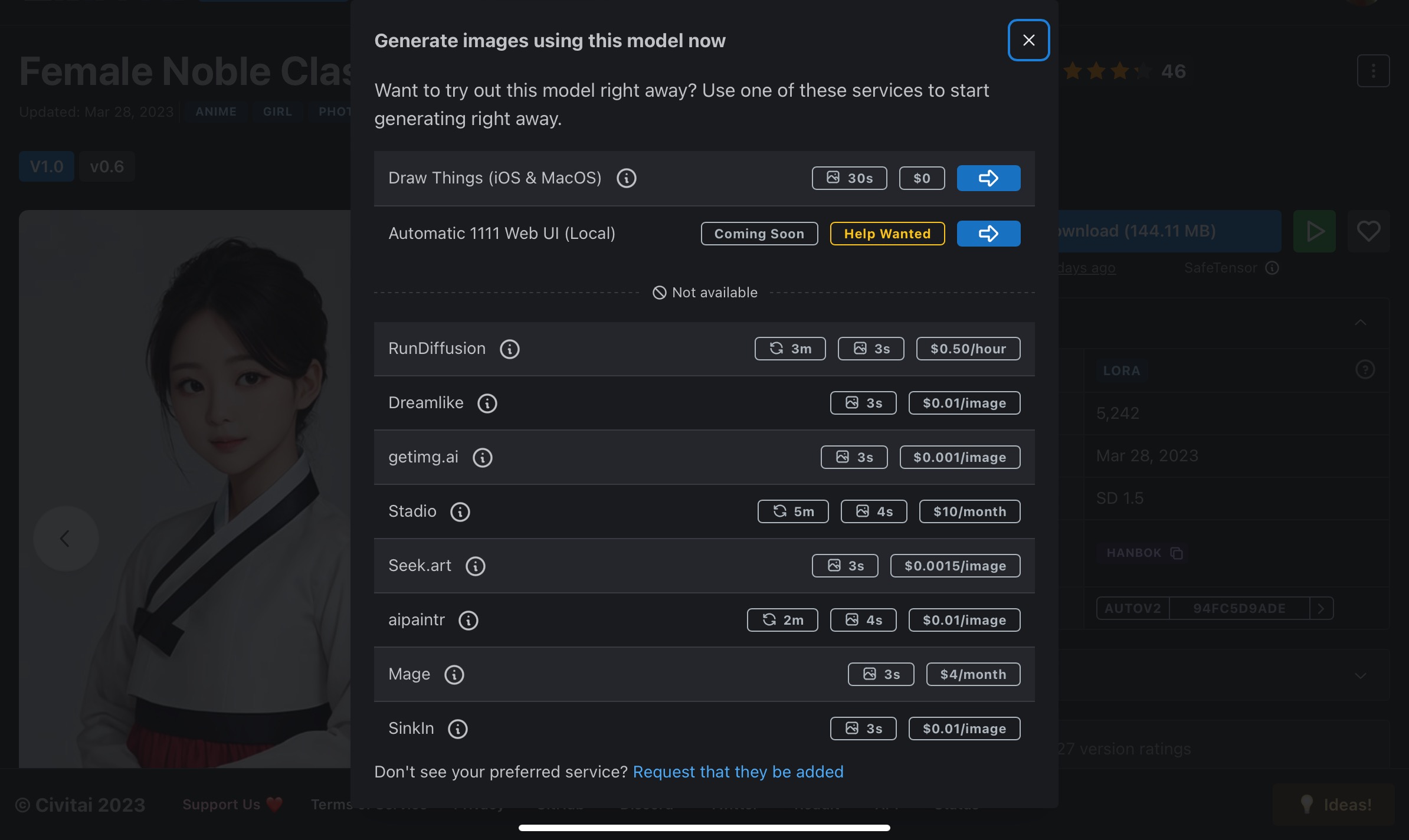Click the AUTOV2 hash label
The image size is (1409, 840).
click(1132, 608)
